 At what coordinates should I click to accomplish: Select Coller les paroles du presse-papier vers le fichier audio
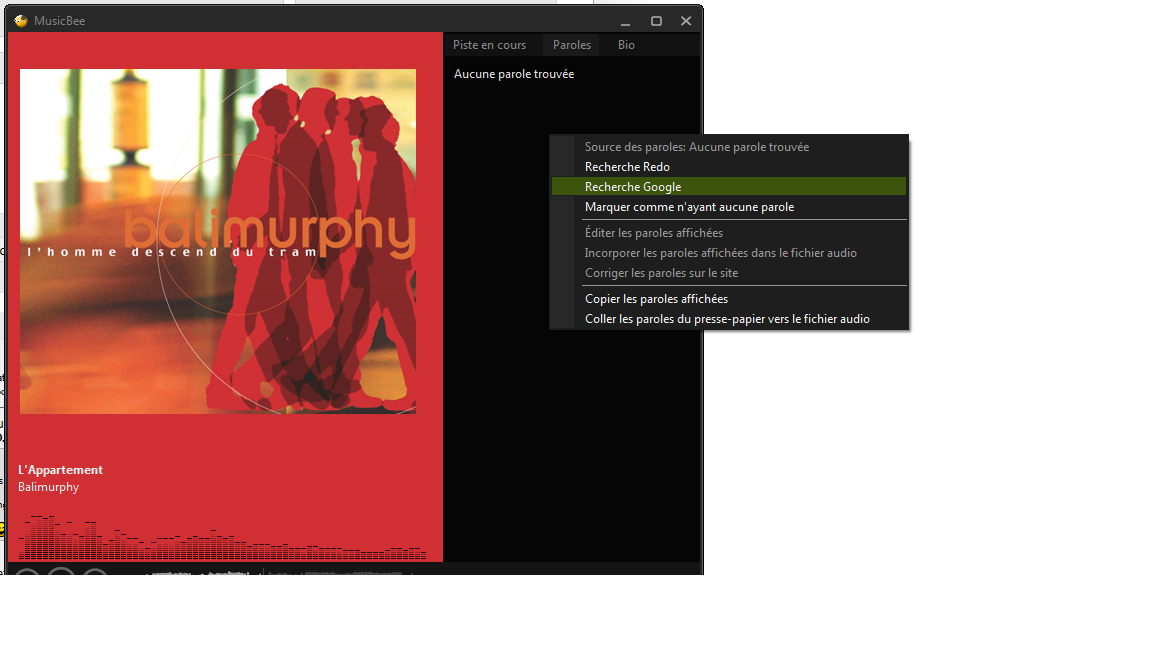click(729, 319)
